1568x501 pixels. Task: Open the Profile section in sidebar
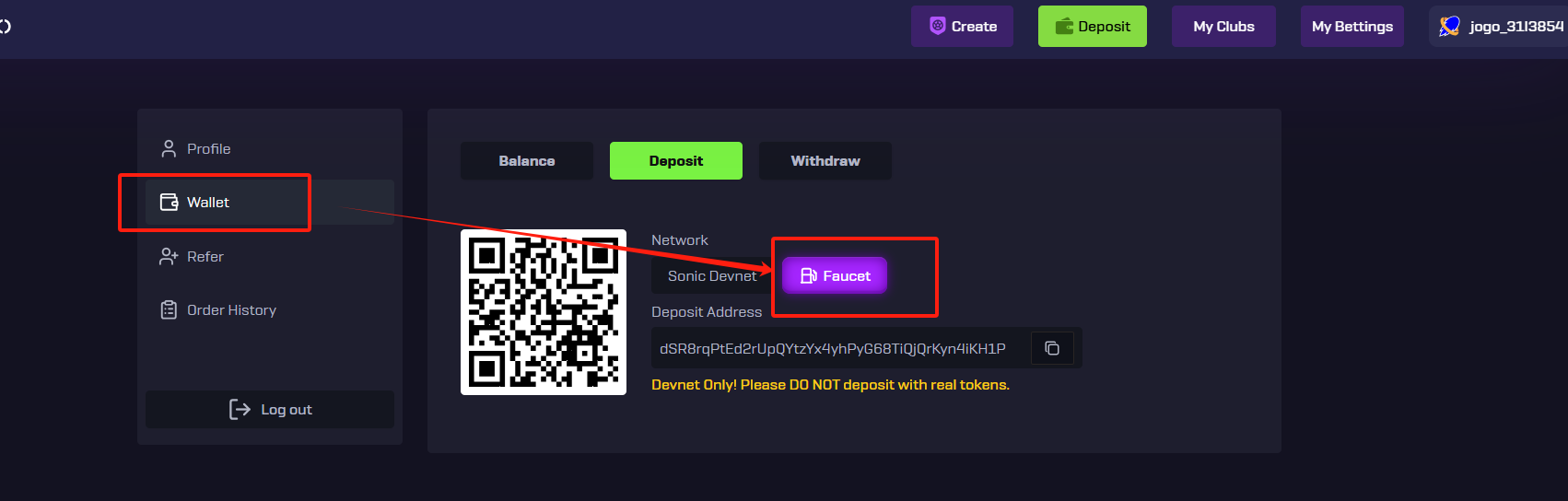208,149
